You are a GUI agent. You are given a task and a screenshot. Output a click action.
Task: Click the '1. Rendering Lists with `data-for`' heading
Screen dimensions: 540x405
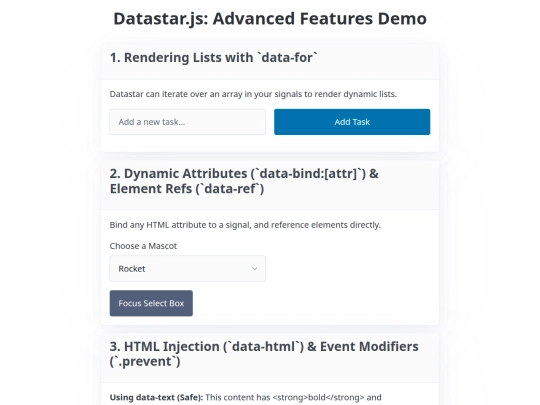tap(214, 58)
